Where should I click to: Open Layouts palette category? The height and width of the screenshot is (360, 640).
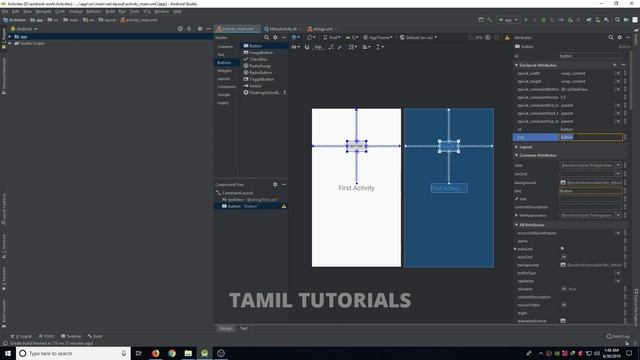click(225, 79)
